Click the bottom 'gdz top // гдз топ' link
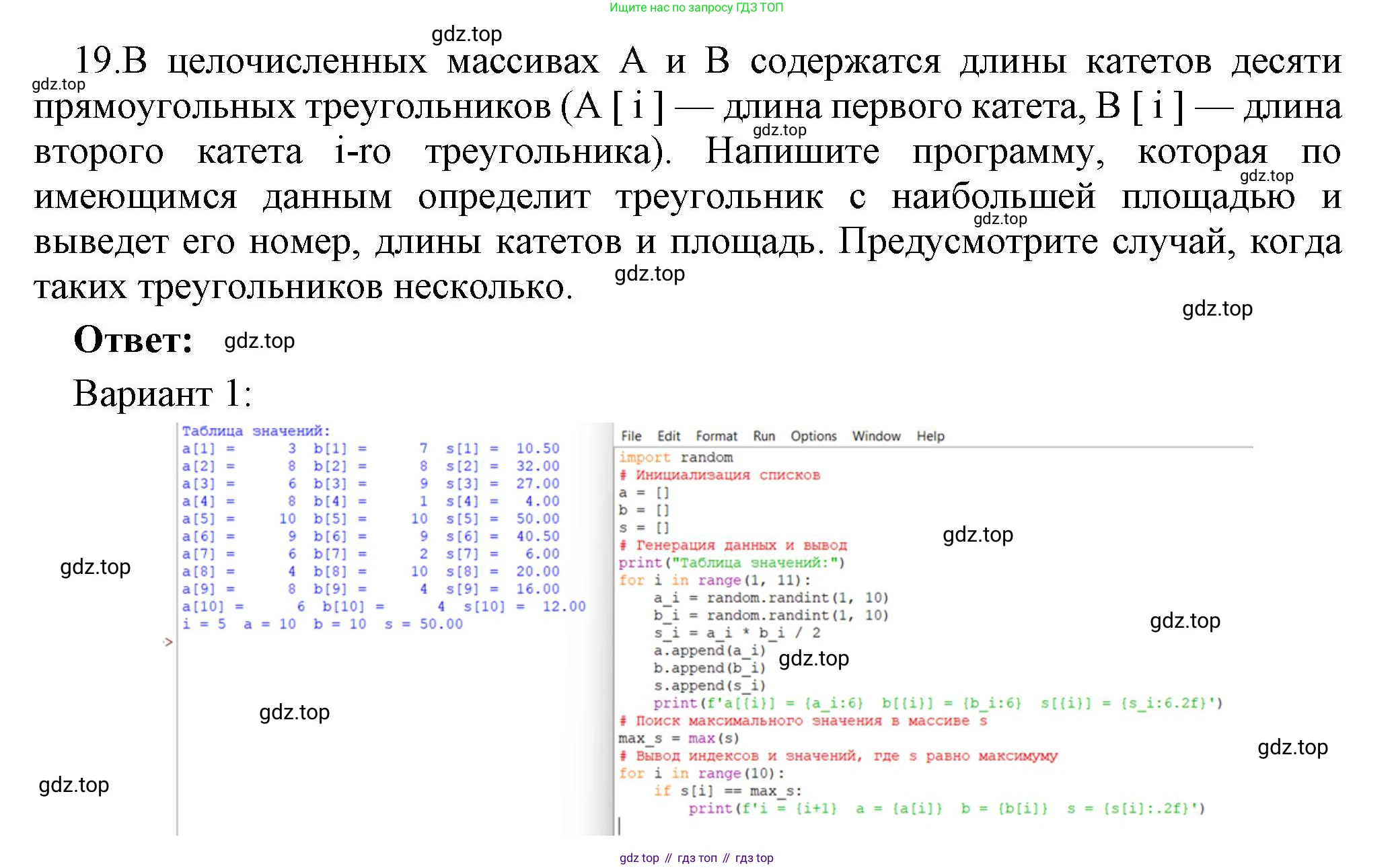 pyautogui.click(x=696, y=858)
